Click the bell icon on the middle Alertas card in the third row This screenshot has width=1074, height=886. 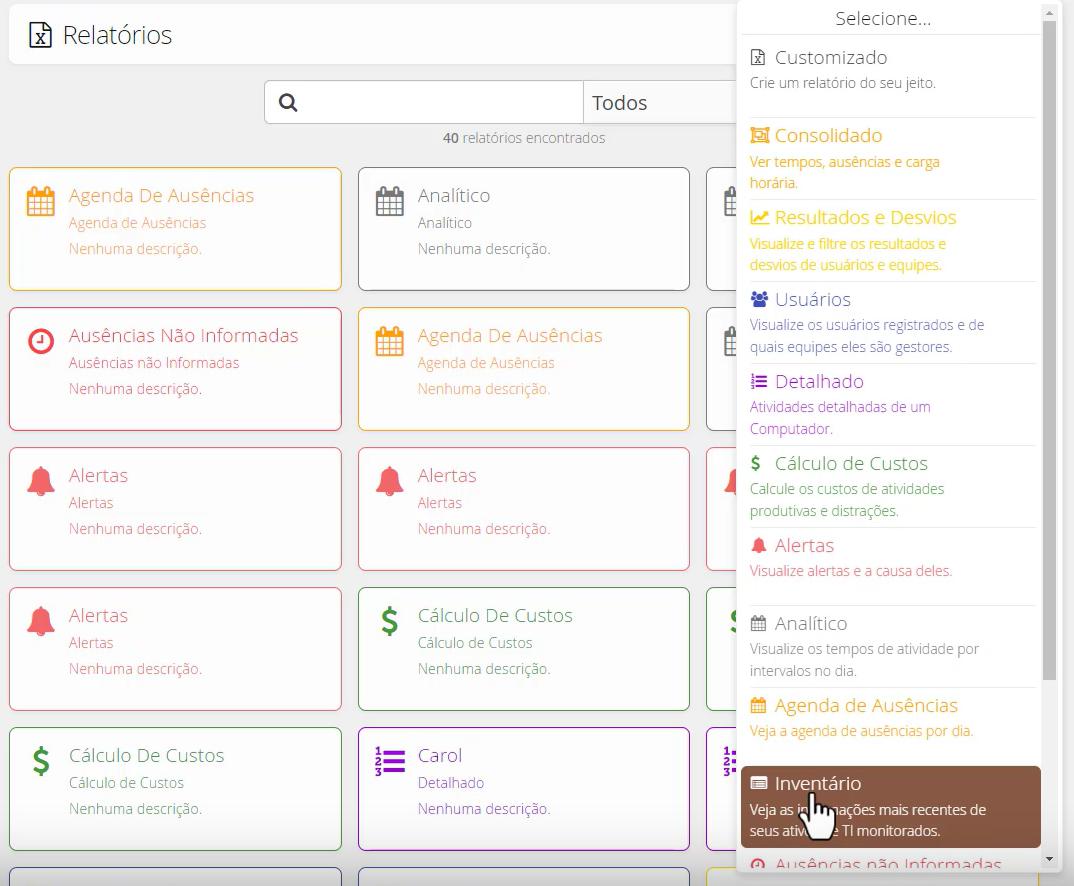390,481
